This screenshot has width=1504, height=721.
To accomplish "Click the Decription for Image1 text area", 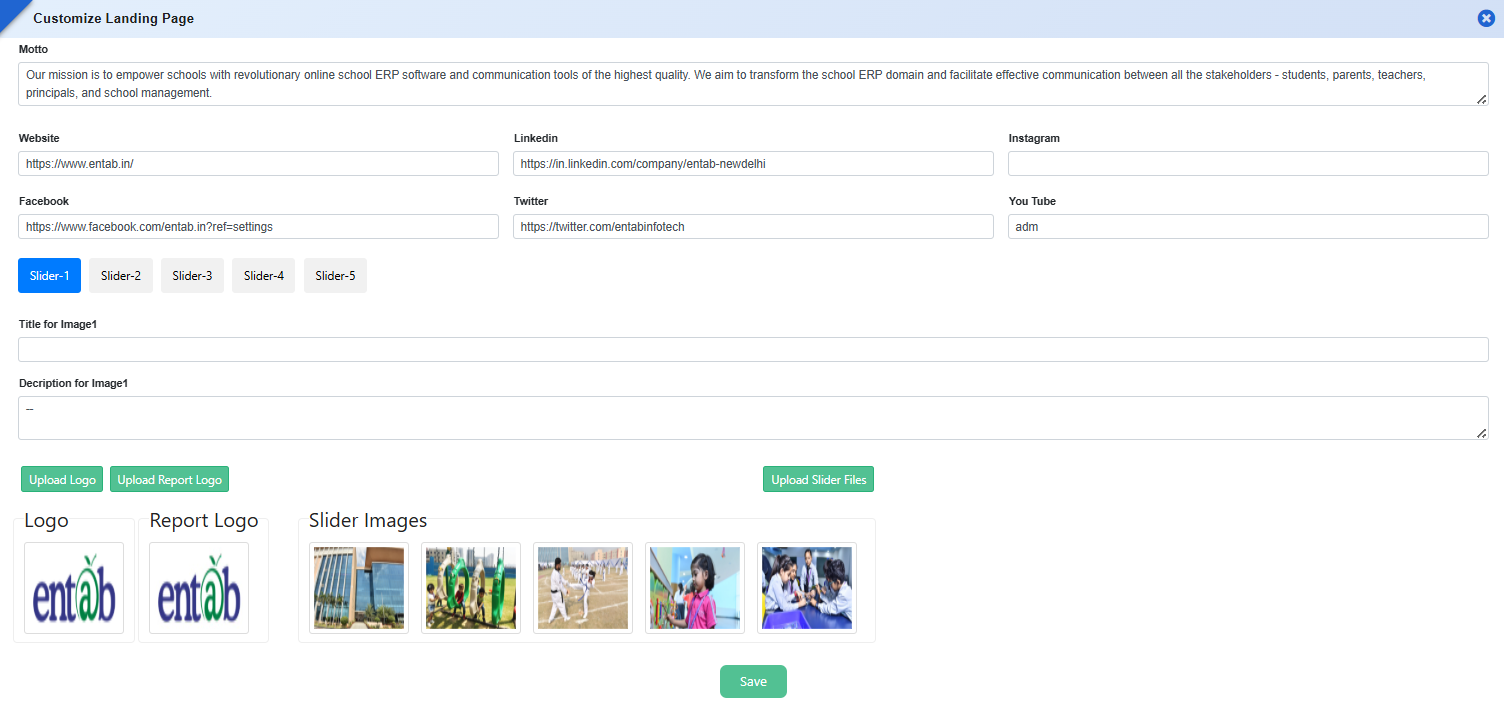I will (753, 418).
